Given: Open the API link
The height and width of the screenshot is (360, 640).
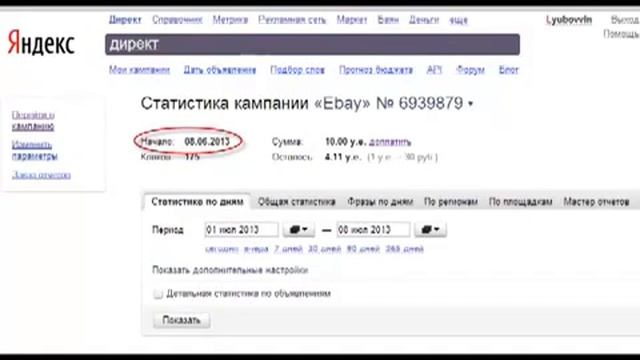Looking at the screenshot, I should (x=434, y=70).
